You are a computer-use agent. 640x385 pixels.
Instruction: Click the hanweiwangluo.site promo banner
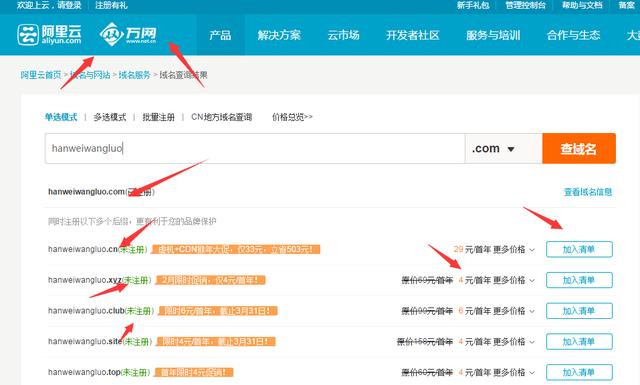click(217, 341)
